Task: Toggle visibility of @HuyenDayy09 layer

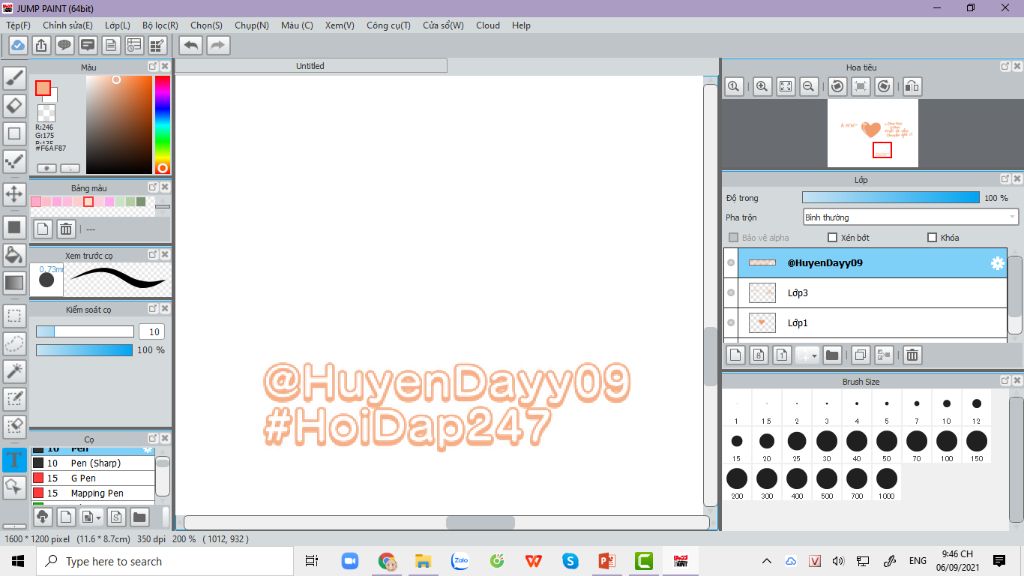Action: 731,263
